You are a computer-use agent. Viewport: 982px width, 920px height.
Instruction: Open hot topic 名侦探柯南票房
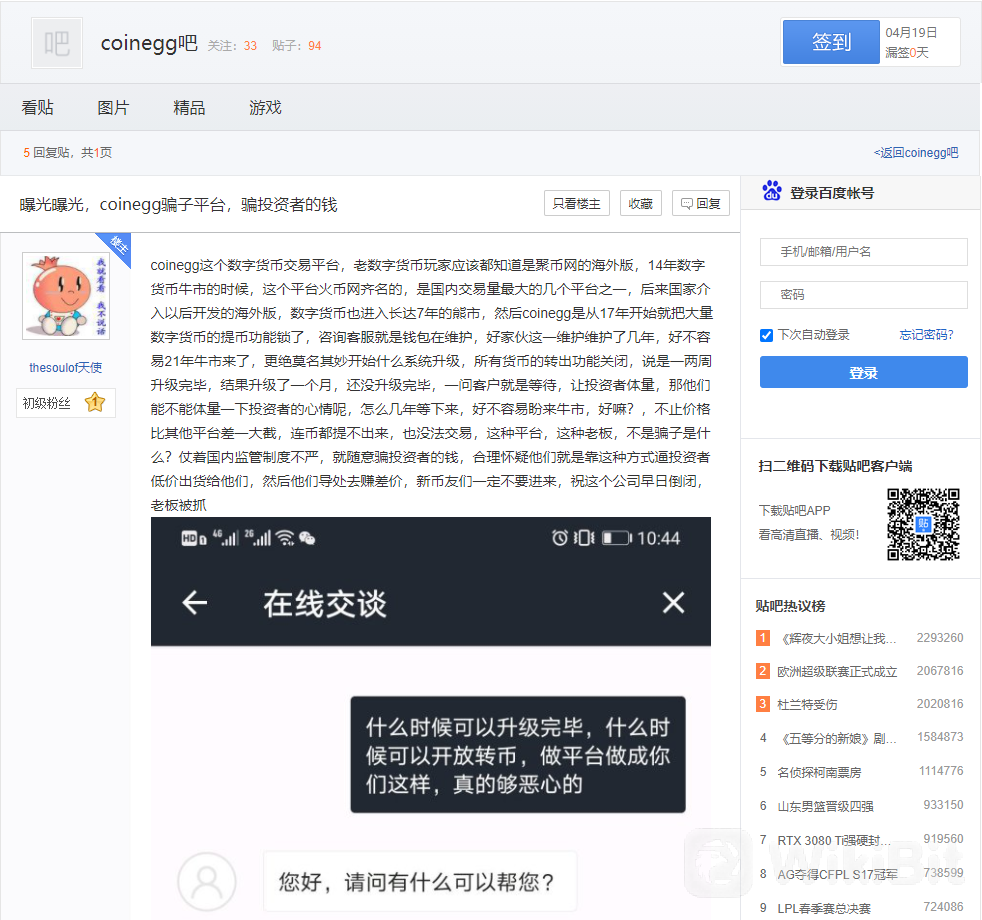[x=819, y=773]
